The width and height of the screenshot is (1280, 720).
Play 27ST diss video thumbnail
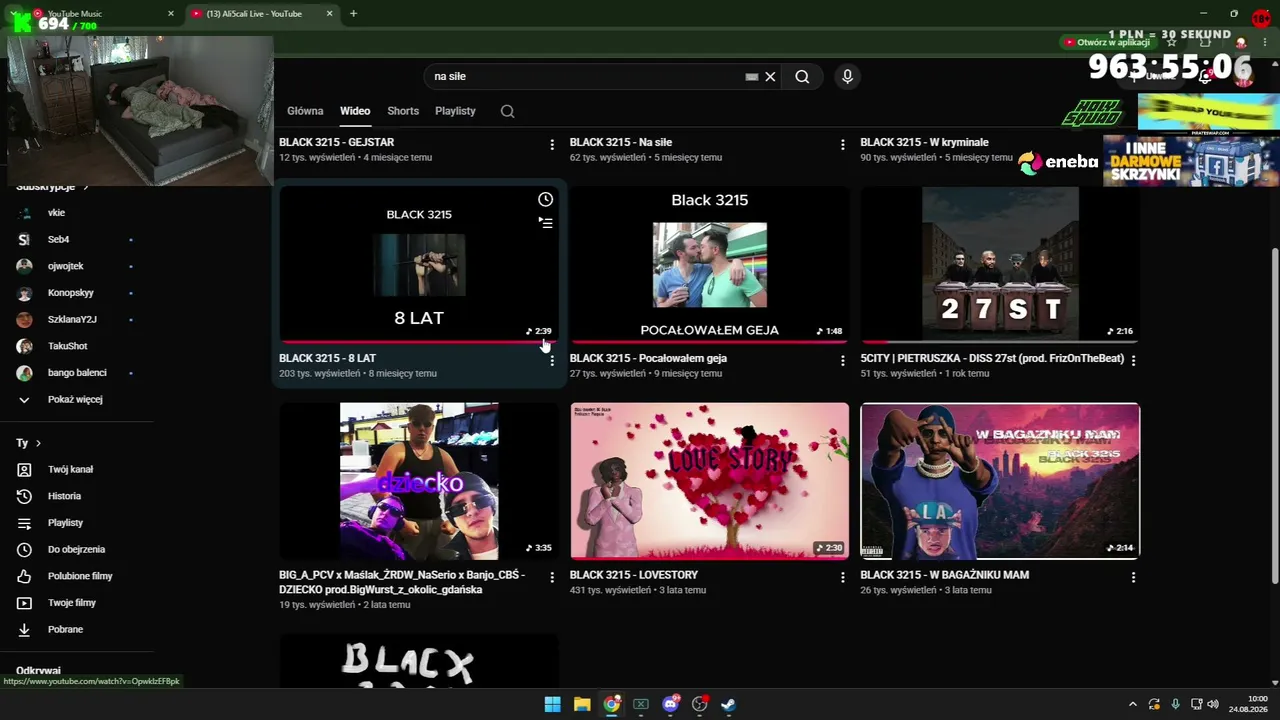(1000, 264)
